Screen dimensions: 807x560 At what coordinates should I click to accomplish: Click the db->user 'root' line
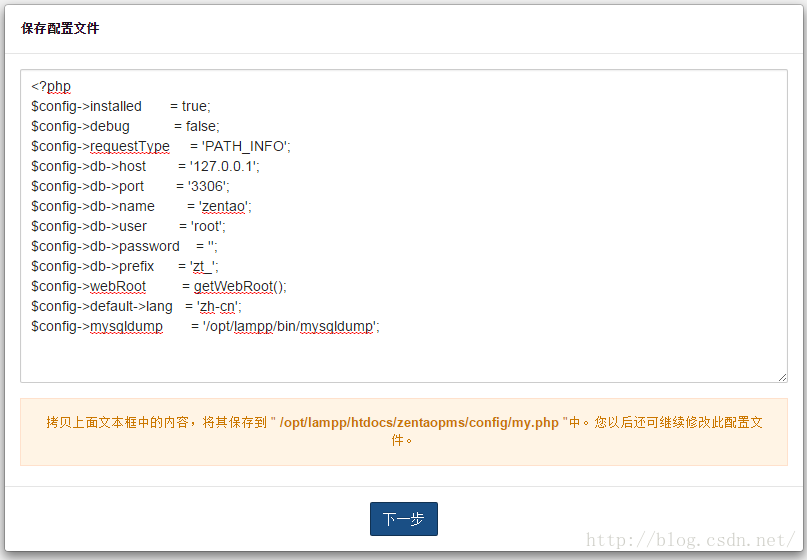click(129, 226)
